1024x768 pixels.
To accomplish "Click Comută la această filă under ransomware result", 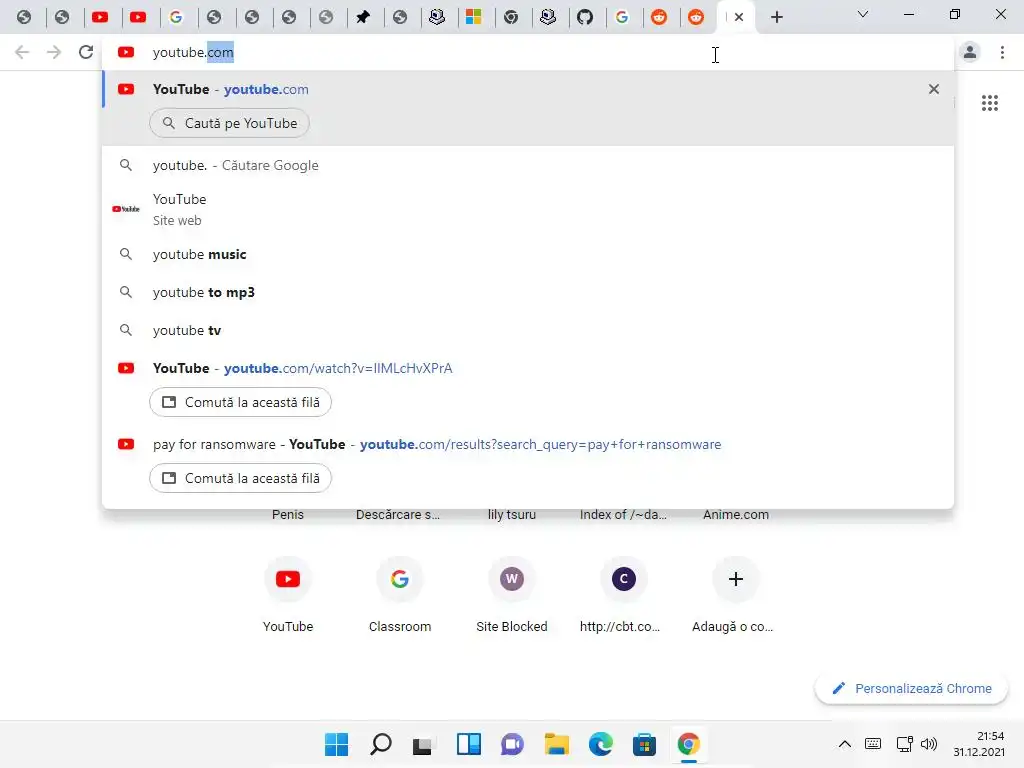I will coord(240,478).
